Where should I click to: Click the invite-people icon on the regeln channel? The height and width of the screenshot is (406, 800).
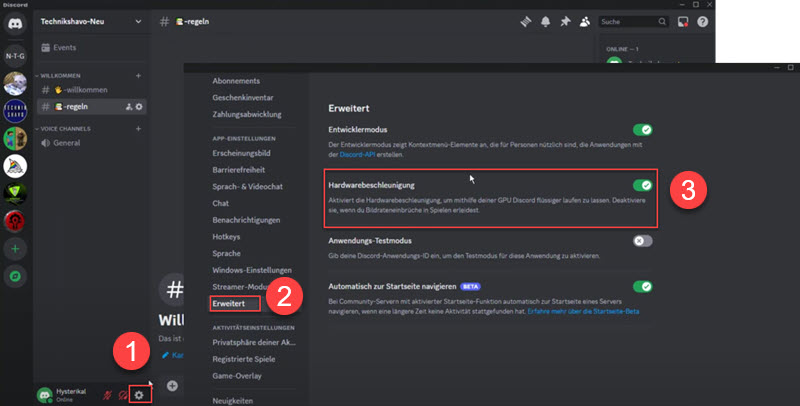129,107
